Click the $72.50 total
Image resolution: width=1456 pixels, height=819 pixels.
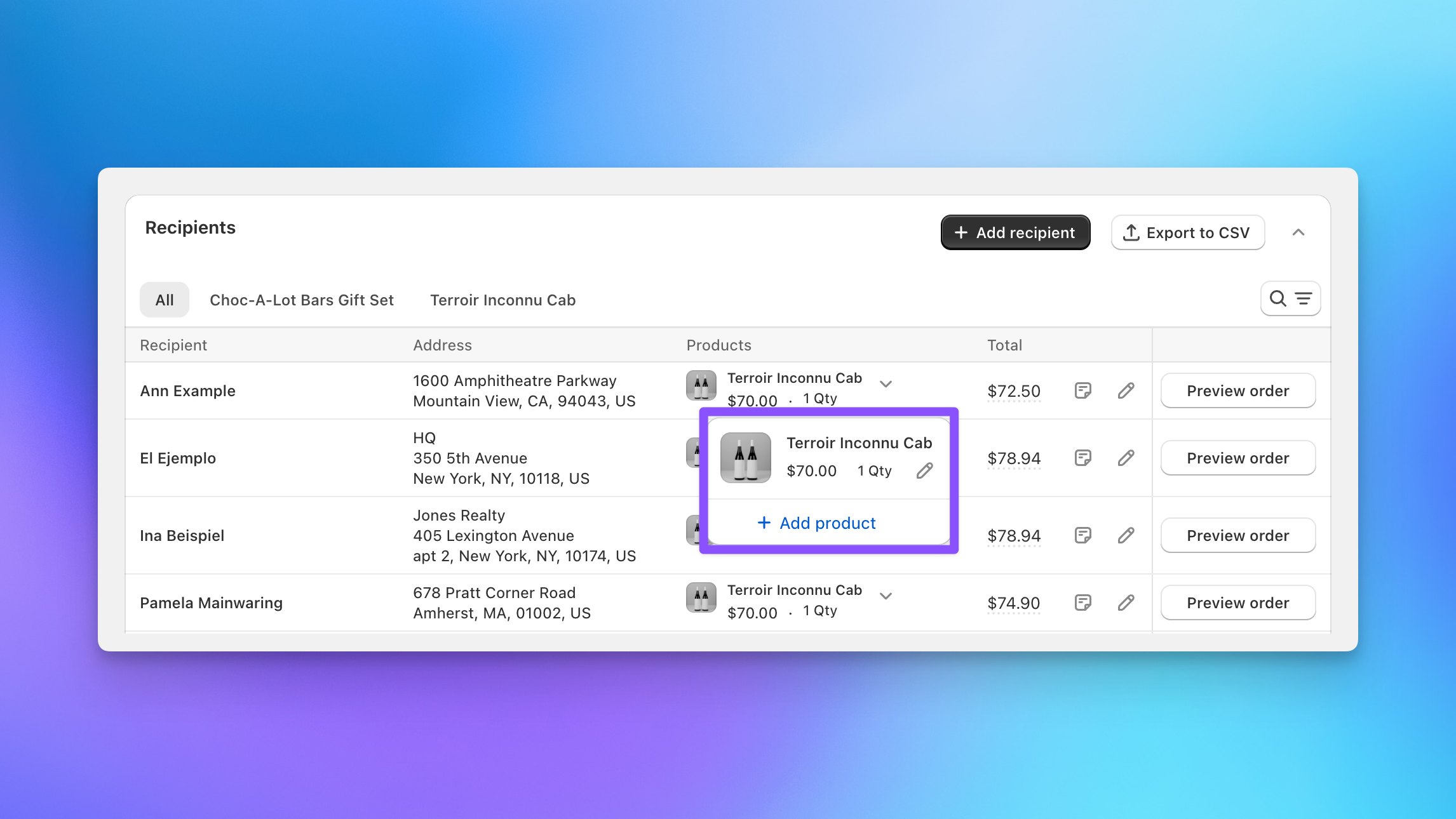pos(1014,391)
